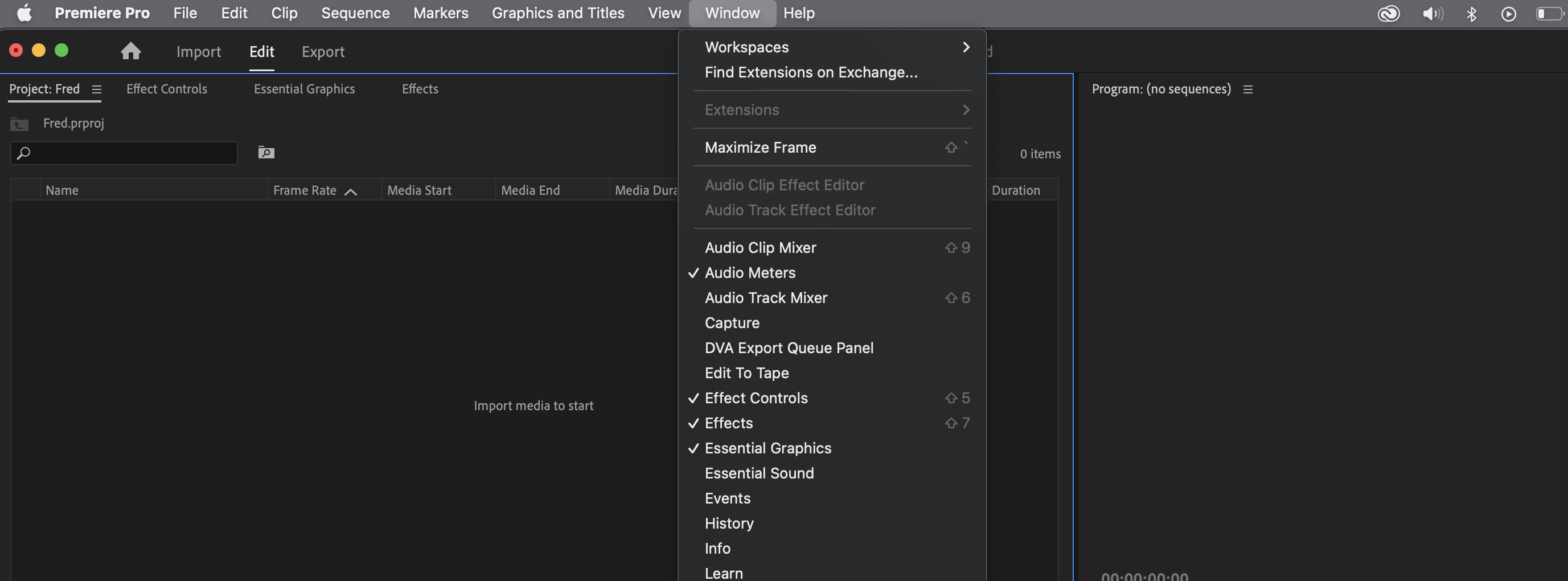The image size is (1568, 581).
Task: Click the Bluetooth icon in the menu bar
Action: click(x=1472, y=14)
